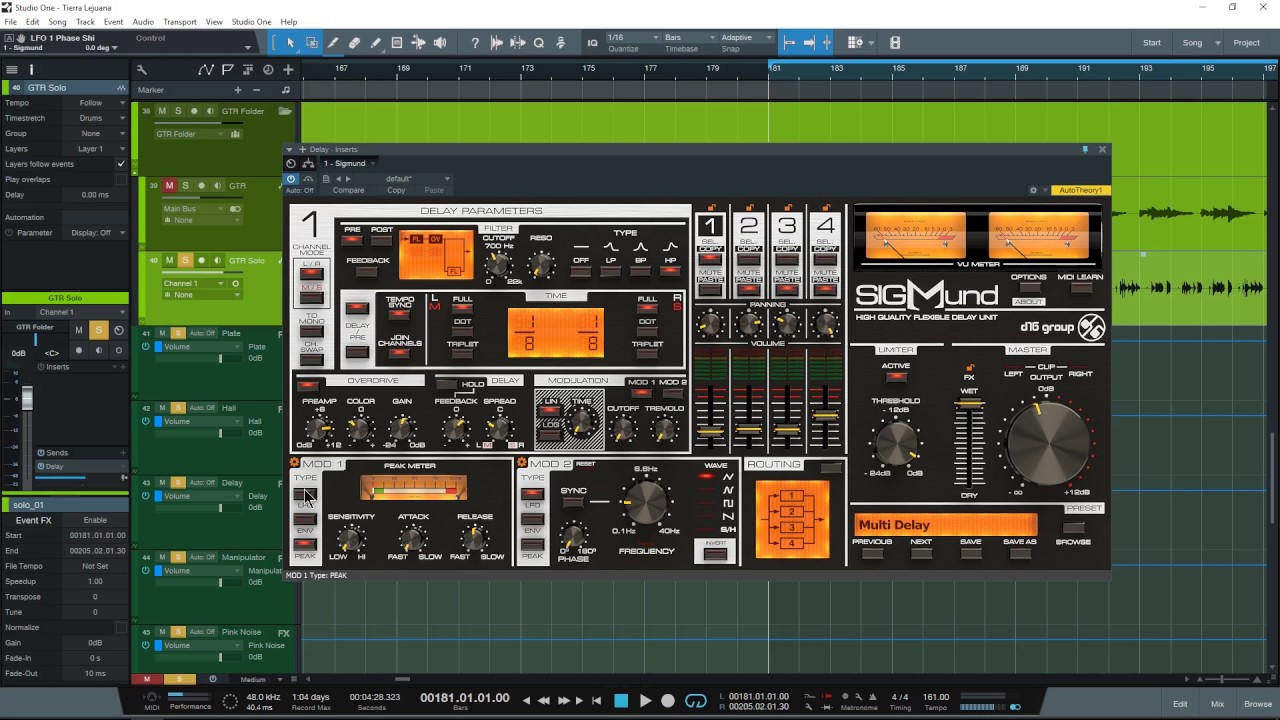The height and width of the screenshot is (720, 1280).
Task: Open the Mix console tab
Action: point(1218,704)
